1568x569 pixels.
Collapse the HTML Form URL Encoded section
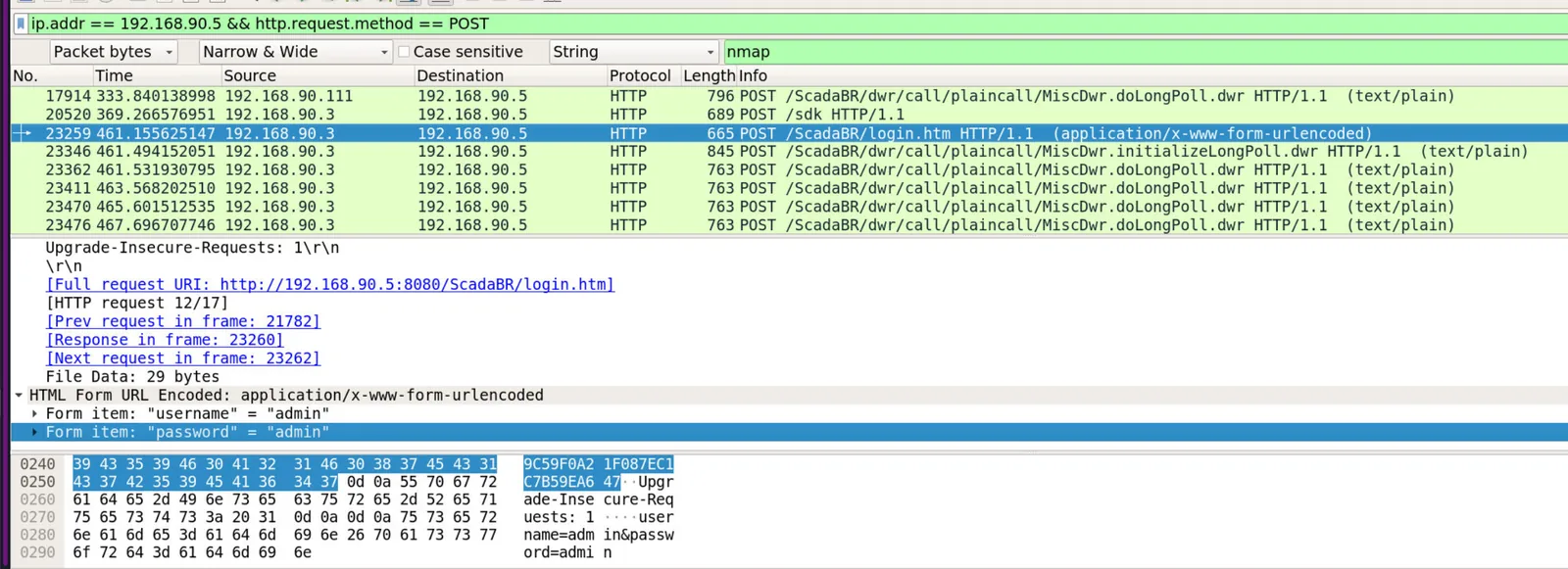point(19,396)
